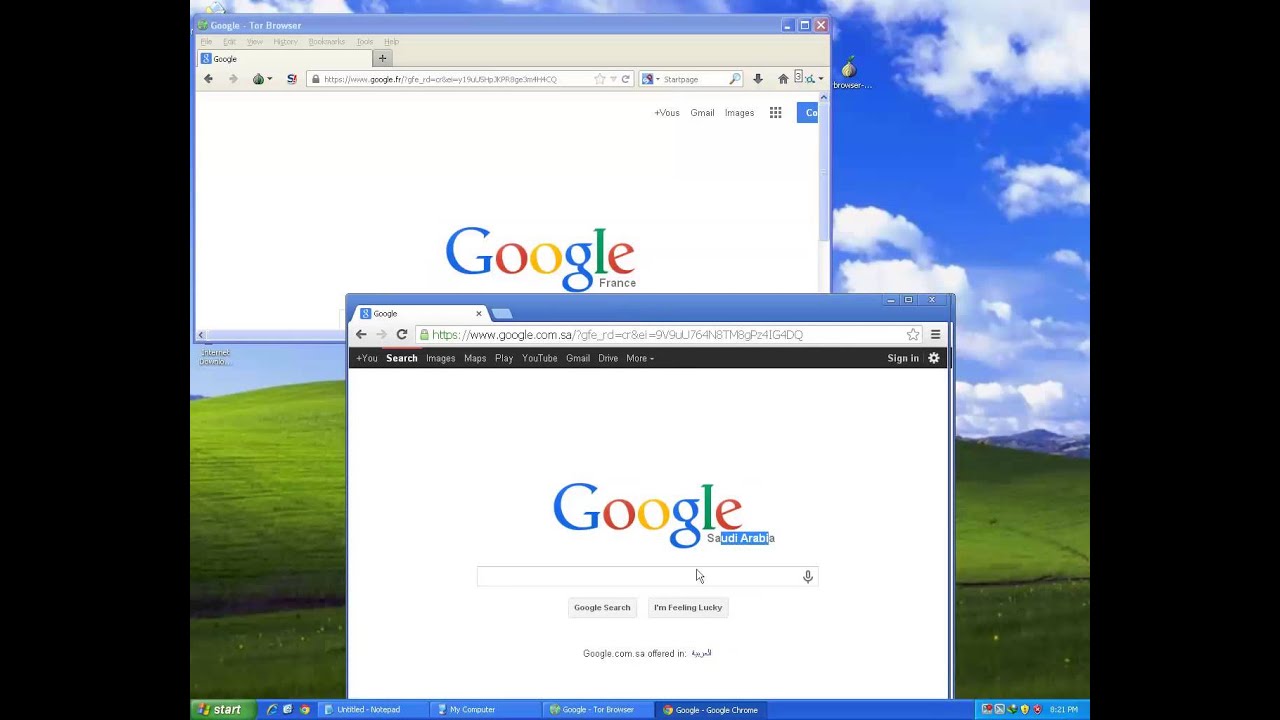Open Tor Browser URL history dropdown arrow

[x=613, y=79]
